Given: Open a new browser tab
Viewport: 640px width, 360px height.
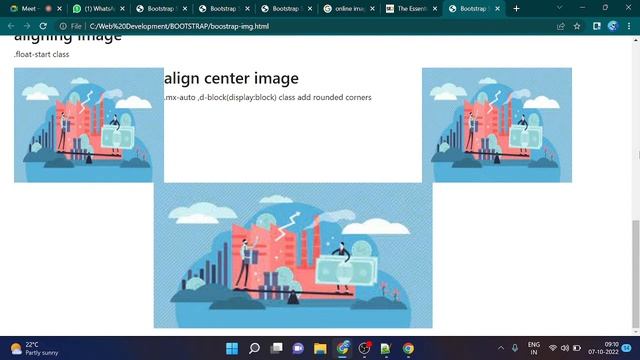Looking at the screenshot, I should pos(516,9).
